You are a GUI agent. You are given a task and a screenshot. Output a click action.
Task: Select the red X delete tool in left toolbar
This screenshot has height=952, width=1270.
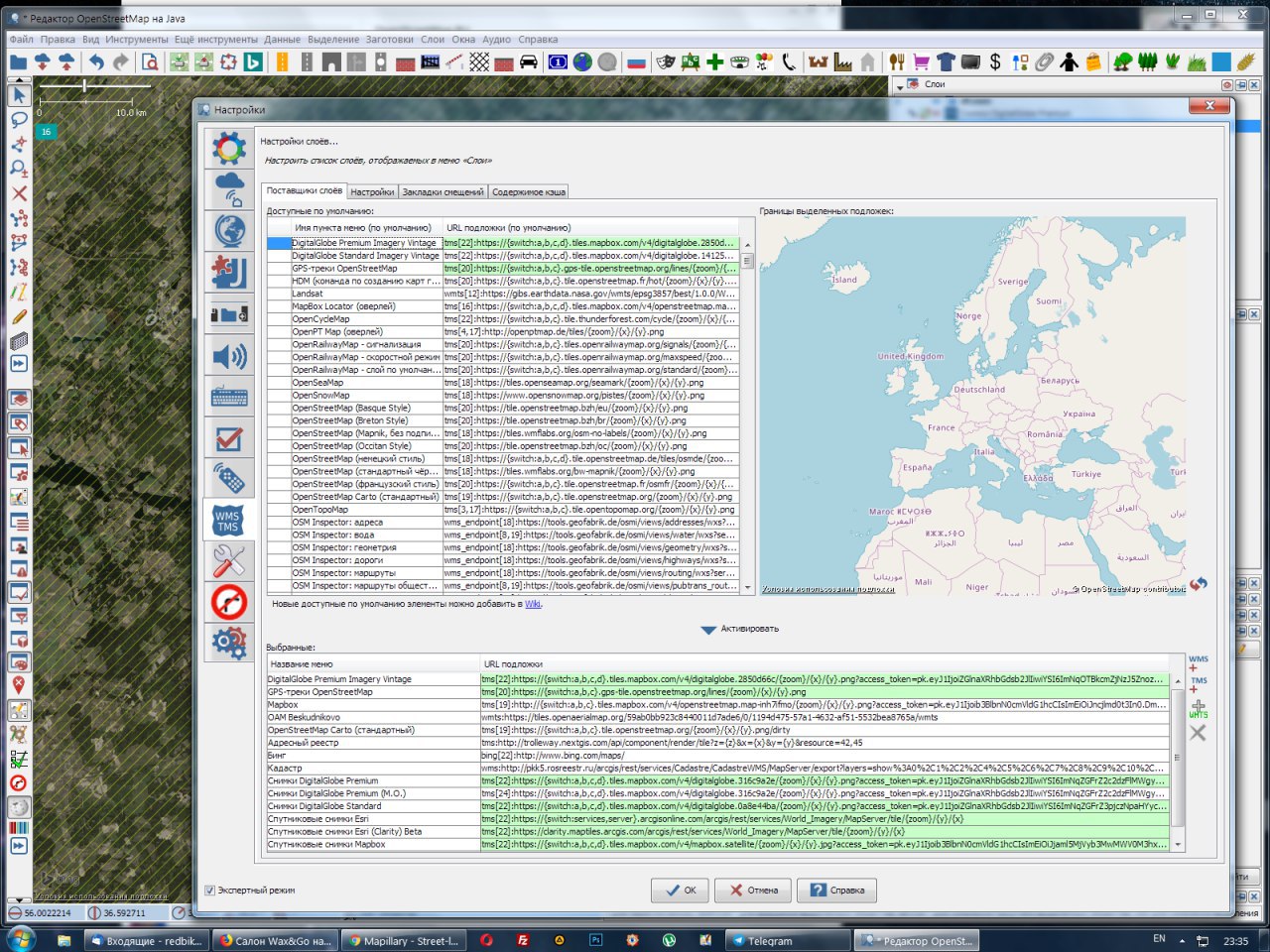pos(18,193)
